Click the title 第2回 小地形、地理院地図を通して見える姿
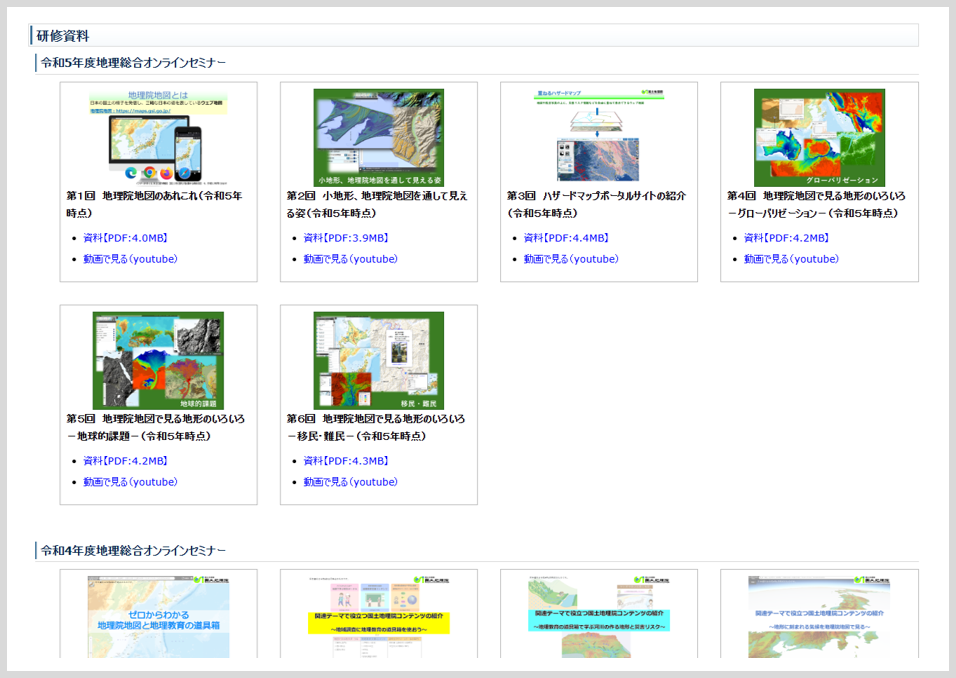 tap(377, 204)
